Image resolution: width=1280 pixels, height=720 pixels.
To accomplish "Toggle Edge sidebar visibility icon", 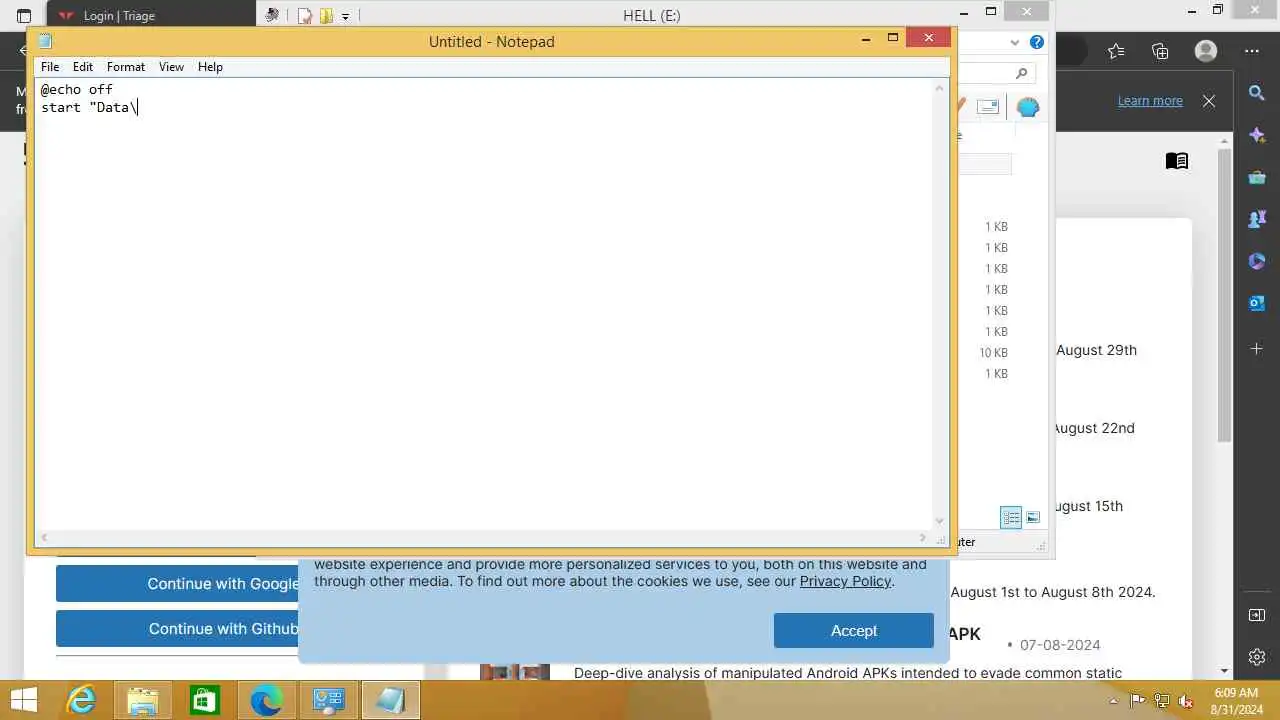I will [x=1257, y=614].
